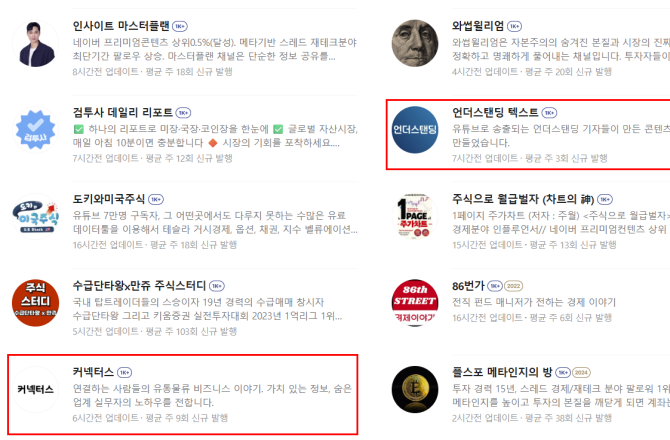The image size is (670, 440).
Task: Open 1PAGE 주가차트 book cover avatar
Action: tap(415, 216)
